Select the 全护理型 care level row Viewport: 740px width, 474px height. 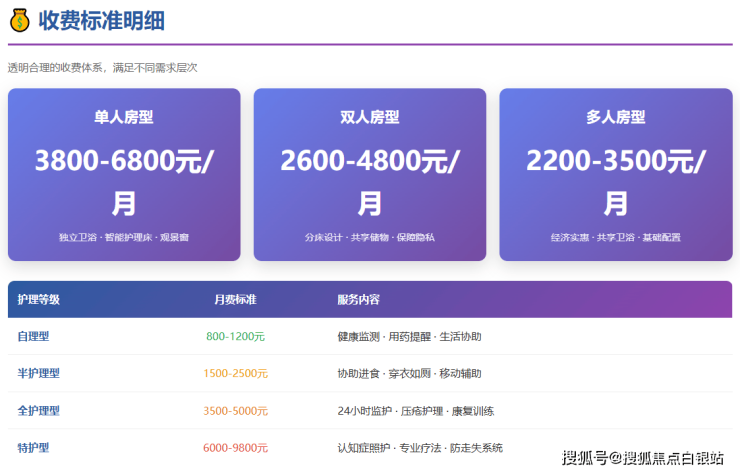click(39, 410)
